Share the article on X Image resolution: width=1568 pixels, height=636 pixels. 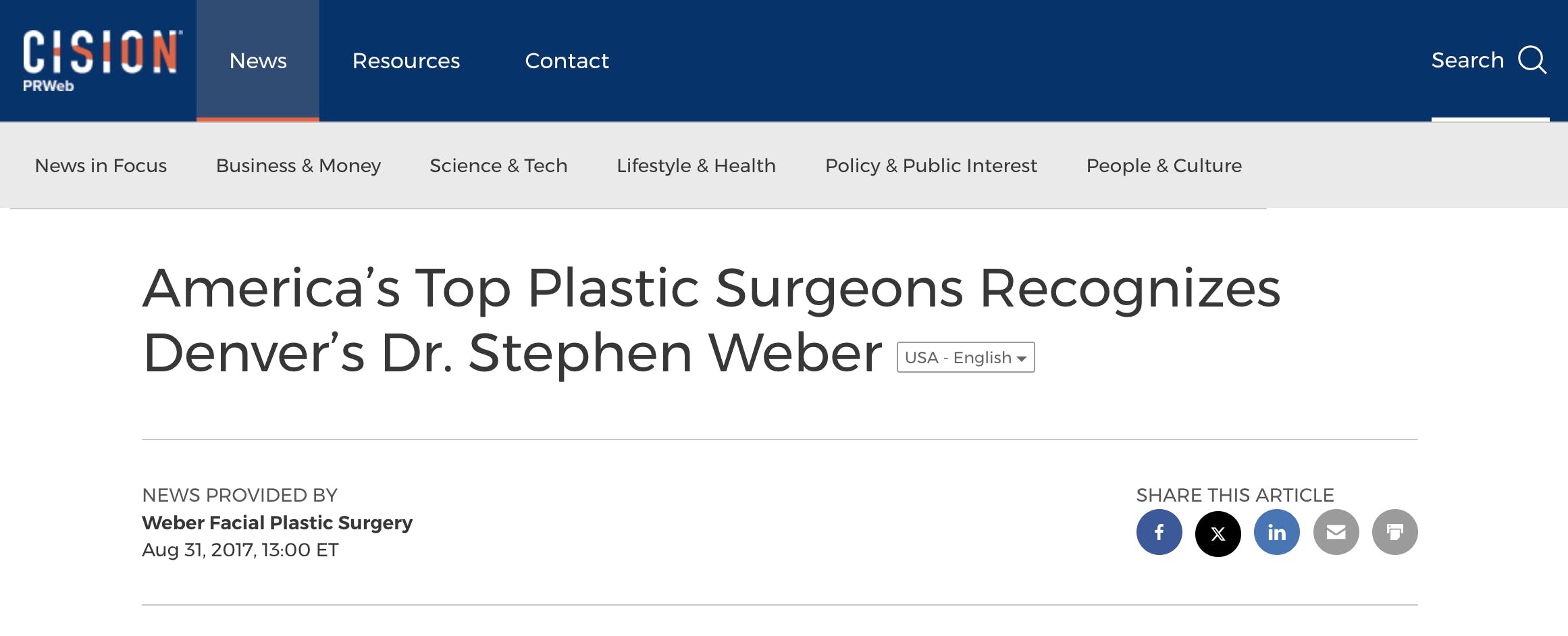coord(1218,532)
